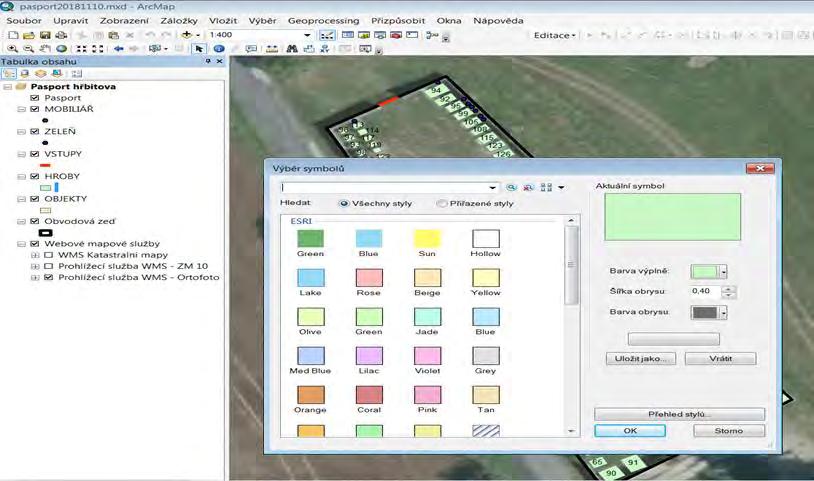Click the Vrátit button
This screenshot has width=814, height=481.
click(x=720, y=359)
